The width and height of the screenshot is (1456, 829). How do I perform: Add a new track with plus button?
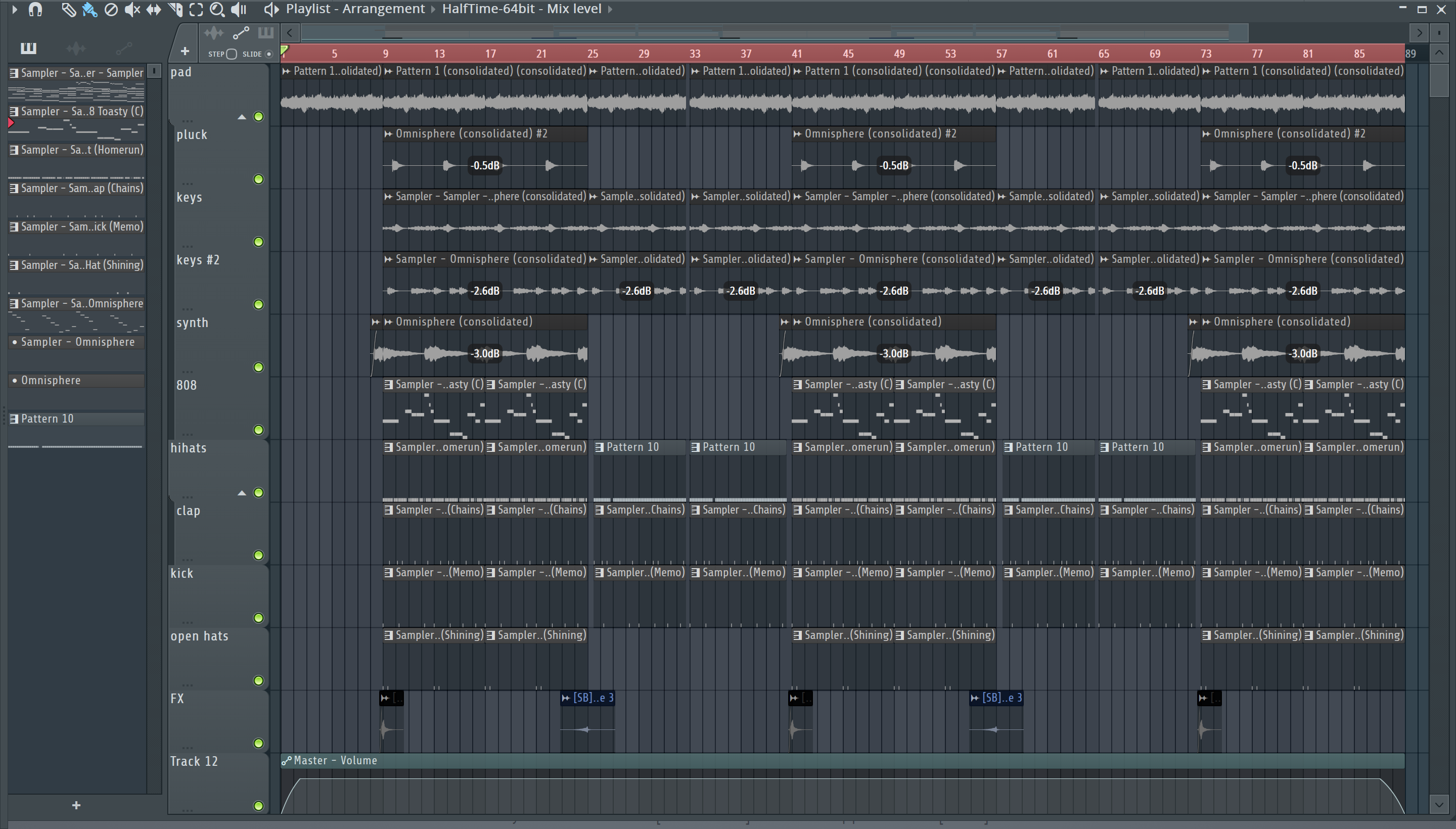pos(185,51)
